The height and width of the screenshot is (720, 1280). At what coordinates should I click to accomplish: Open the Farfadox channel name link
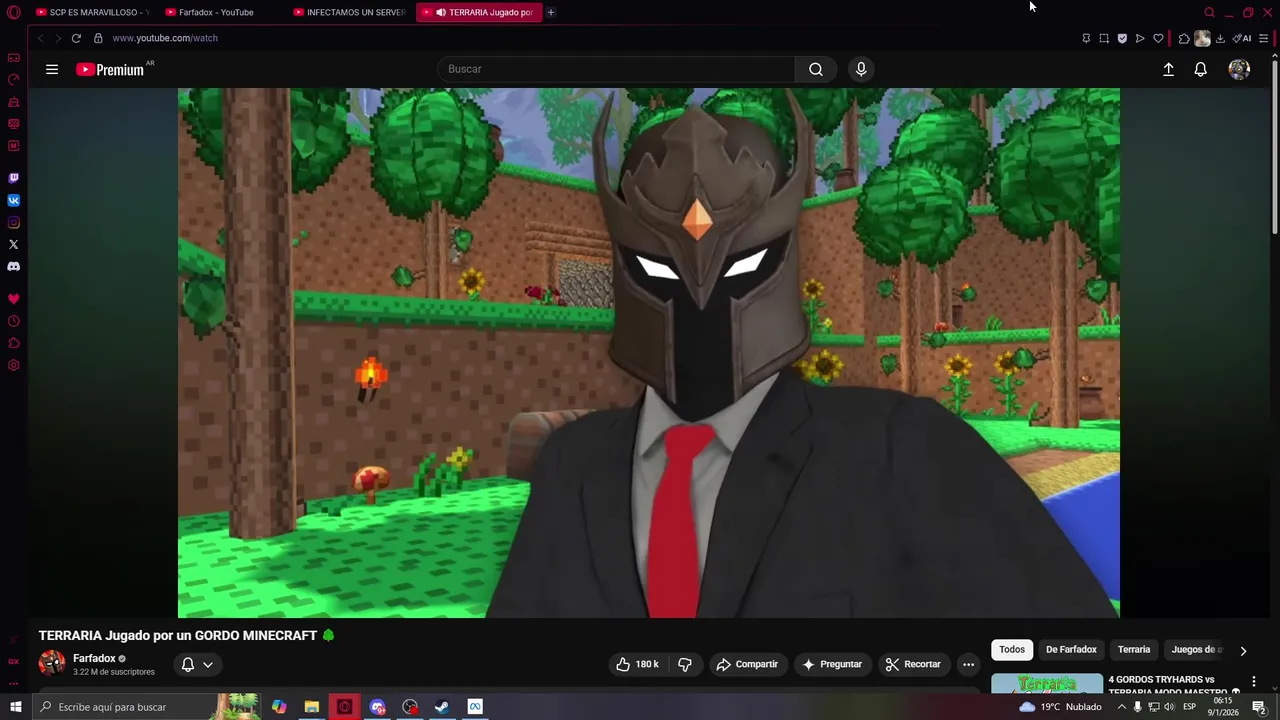coord(94,658)
